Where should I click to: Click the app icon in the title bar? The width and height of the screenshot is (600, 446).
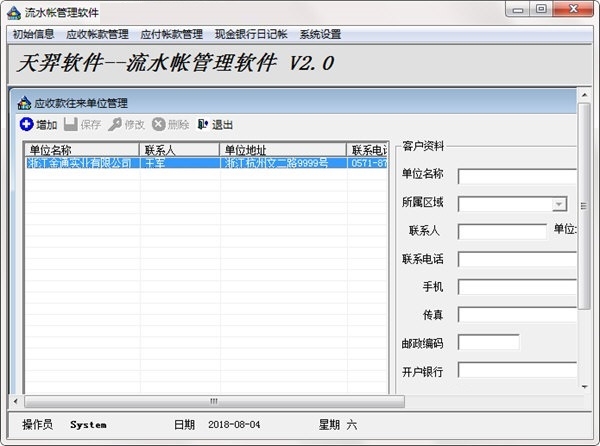(14, 13)
